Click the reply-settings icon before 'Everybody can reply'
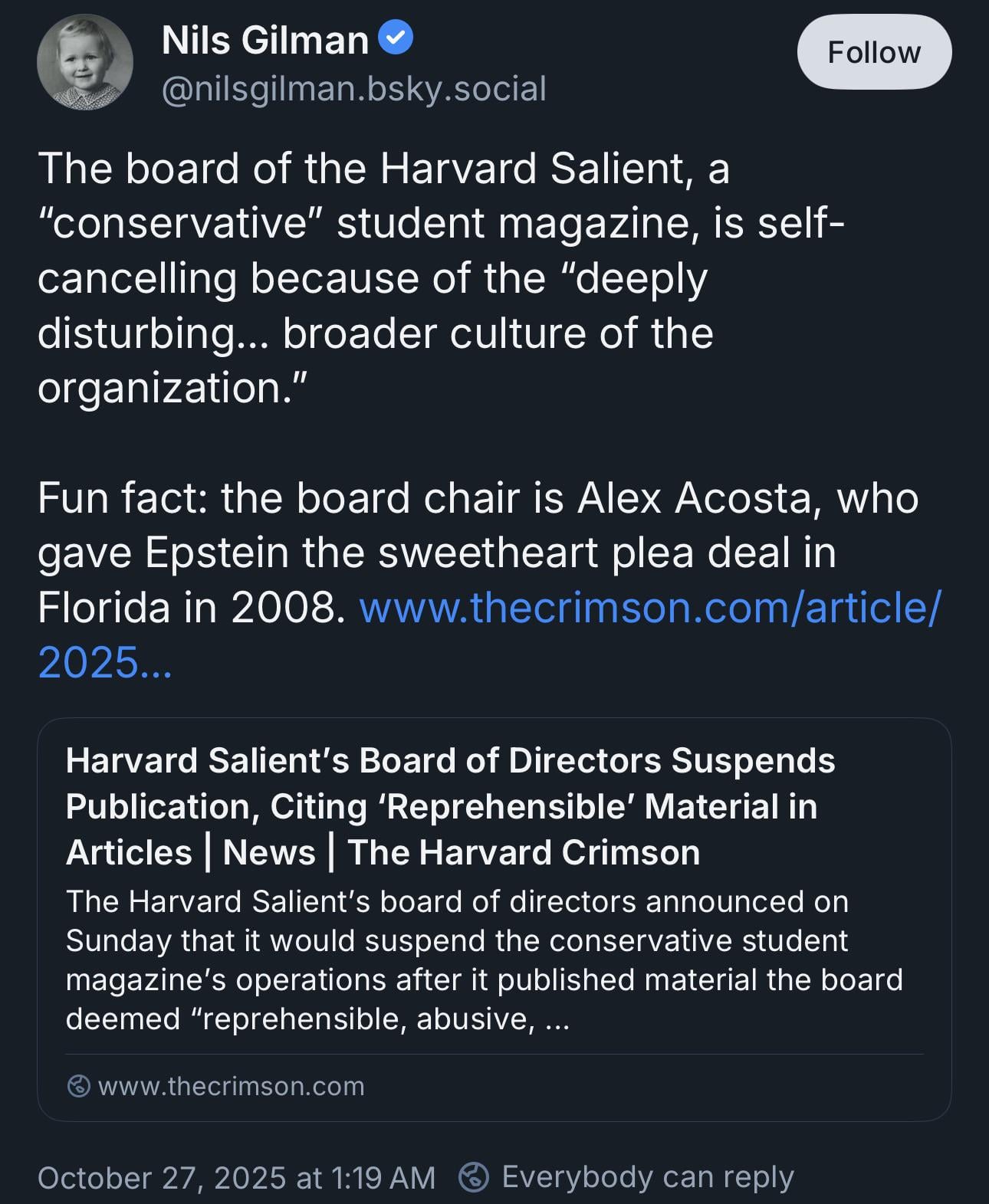989x1204 pixels. click(474, 1177)
